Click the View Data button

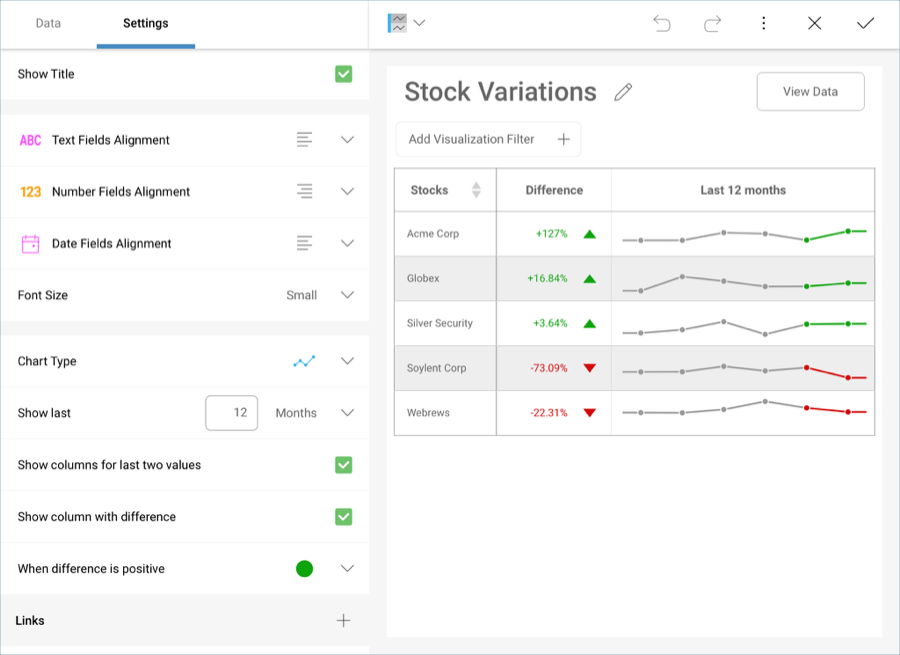click(811, 91)
